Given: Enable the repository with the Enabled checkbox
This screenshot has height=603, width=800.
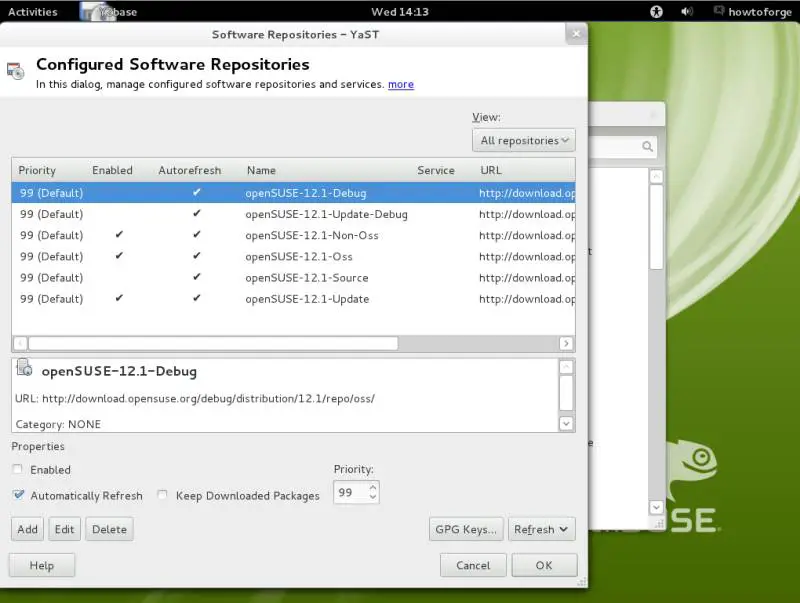Looking at the screenshot, I should tap(18, 469).
